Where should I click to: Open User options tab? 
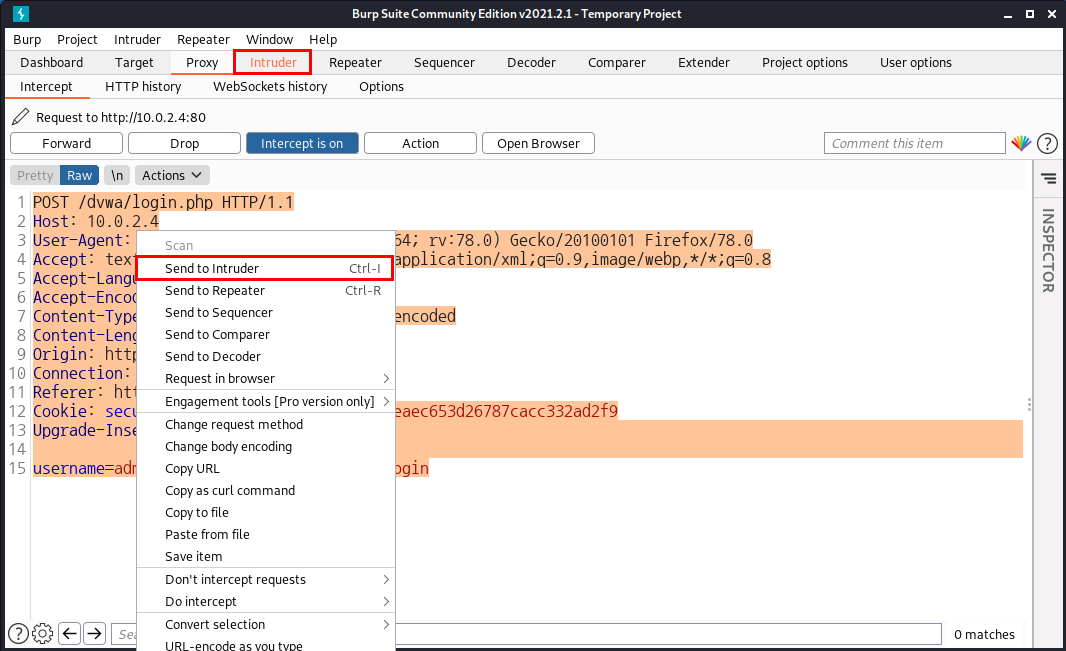[916, 63]
